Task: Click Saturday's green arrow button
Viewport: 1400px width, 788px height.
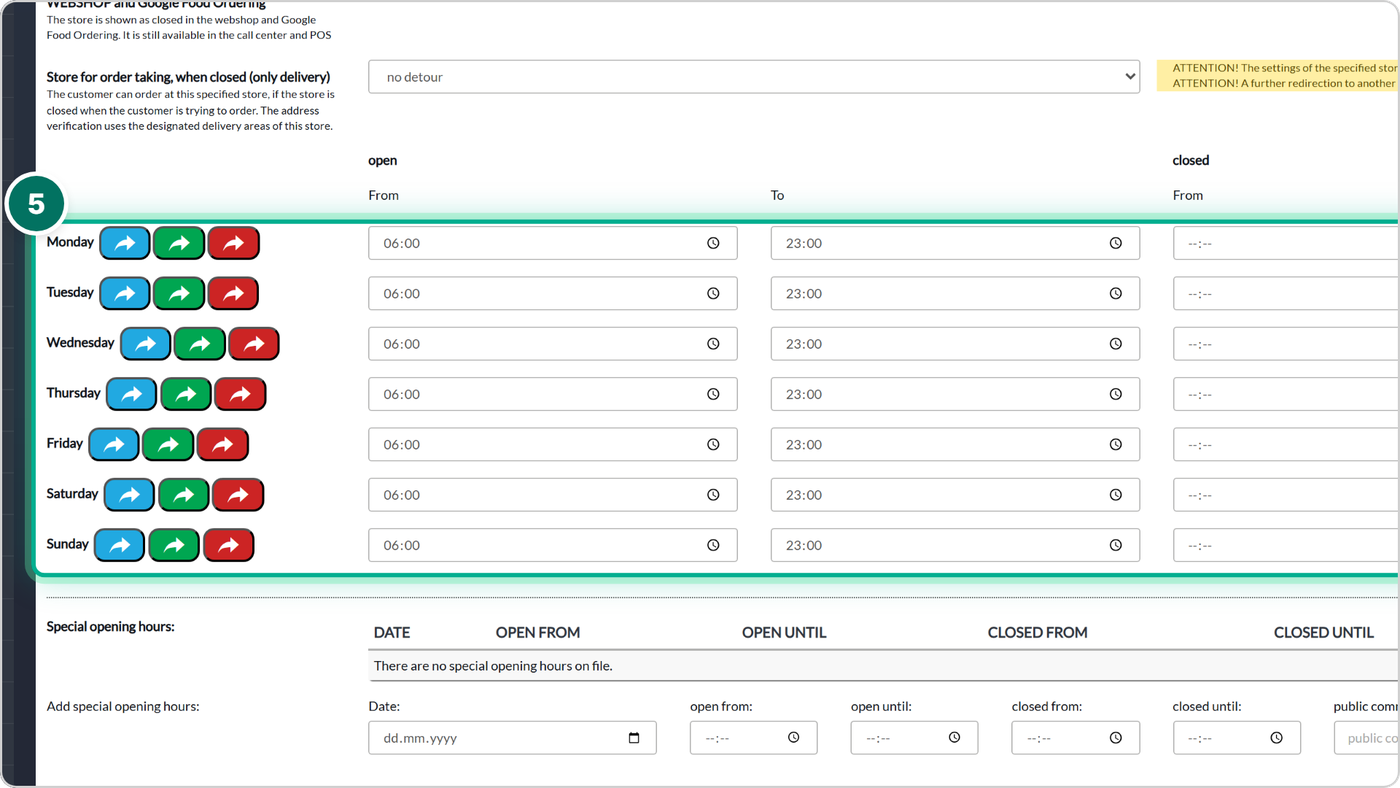Action: click(x=184, y=494)
